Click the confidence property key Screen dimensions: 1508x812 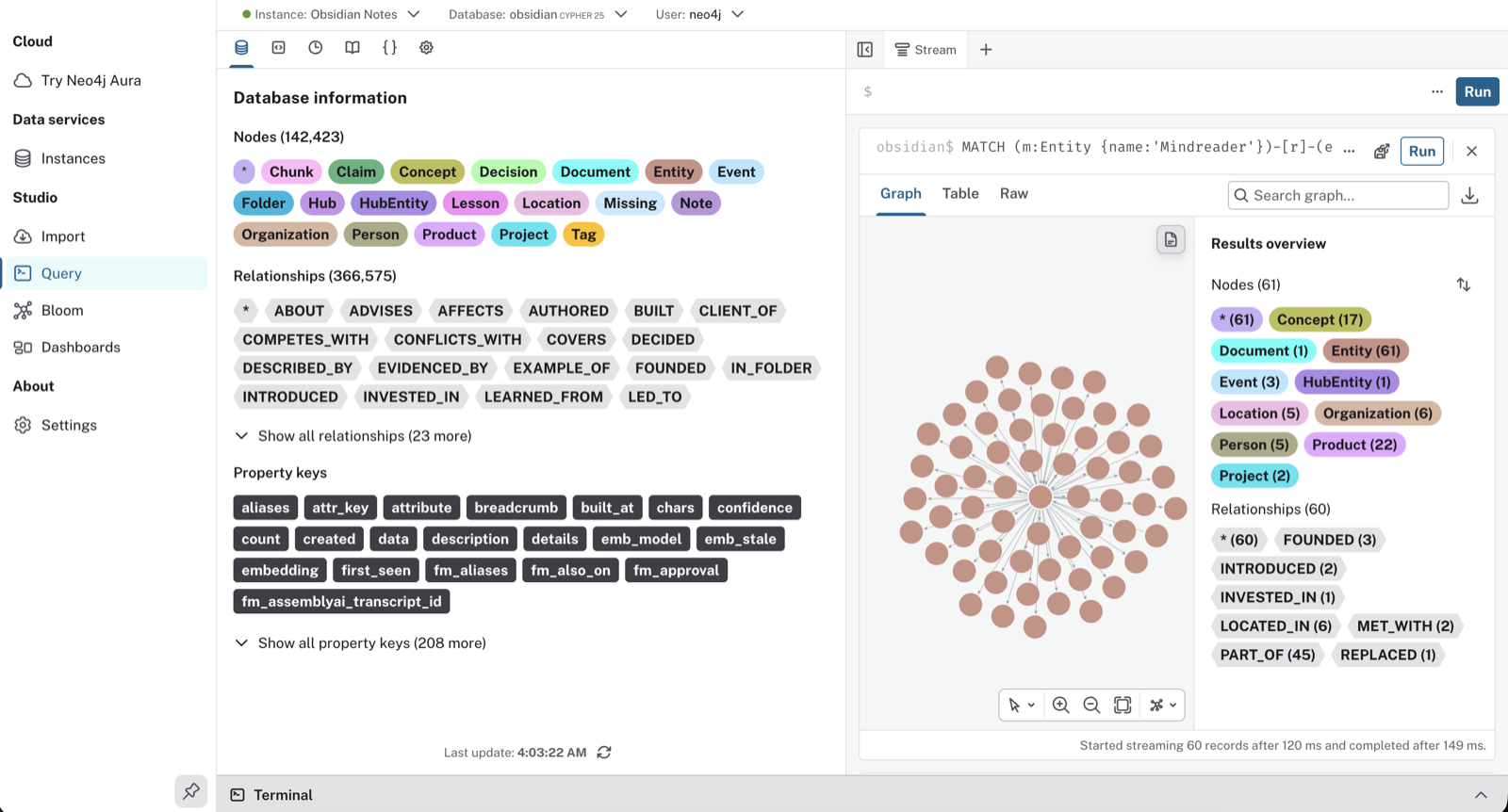[x=754, y=508]
